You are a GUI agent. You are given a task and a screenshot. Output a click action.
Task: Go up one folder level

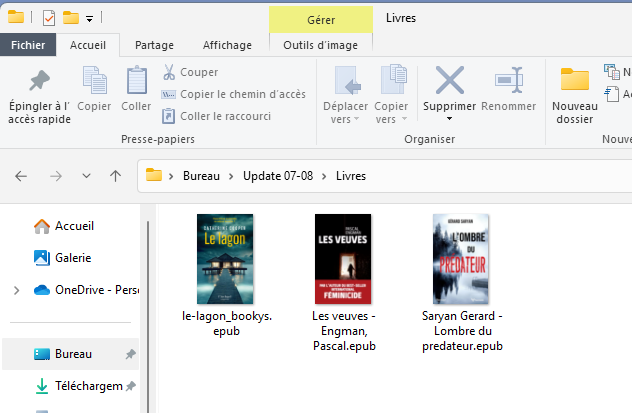(116, 176)
